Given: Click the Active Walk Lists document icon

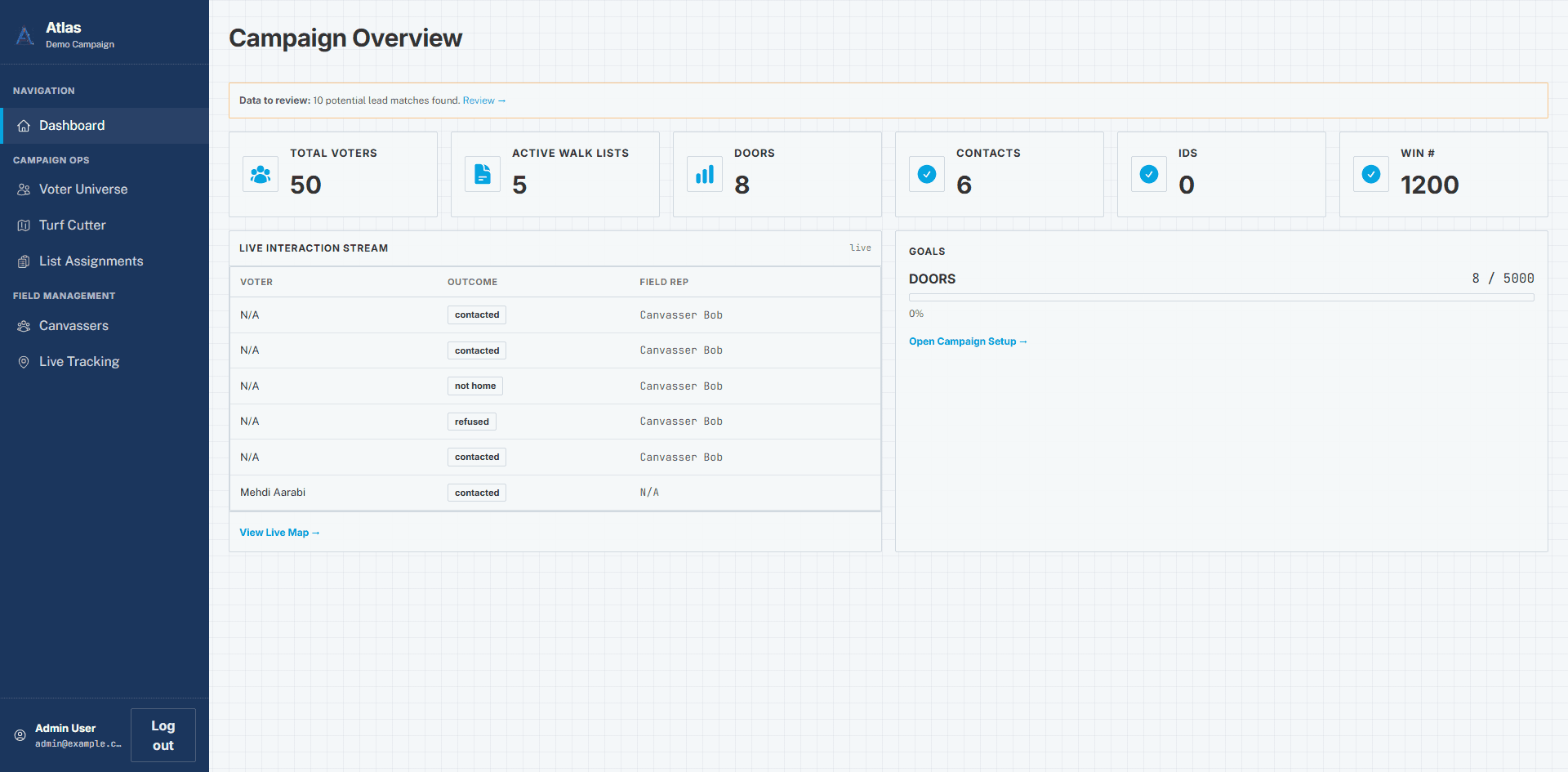Looking at the screenshot, I should coord(483,174).
